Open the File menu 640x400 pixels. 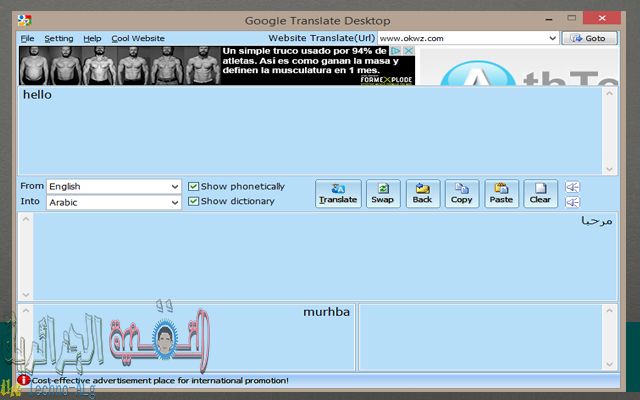(x=27, y=38)
